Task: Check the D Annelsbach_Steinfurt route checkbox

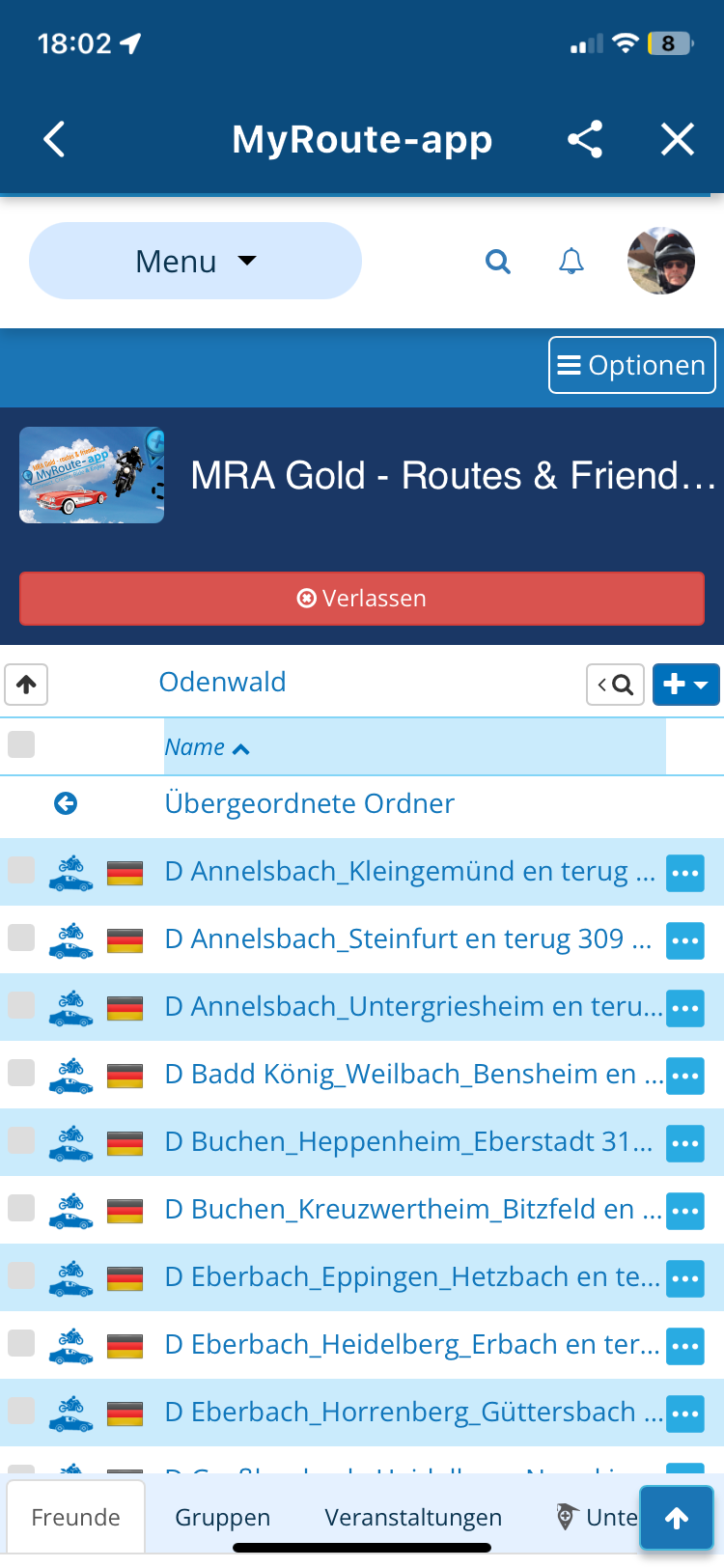Action: click(21, 938)
